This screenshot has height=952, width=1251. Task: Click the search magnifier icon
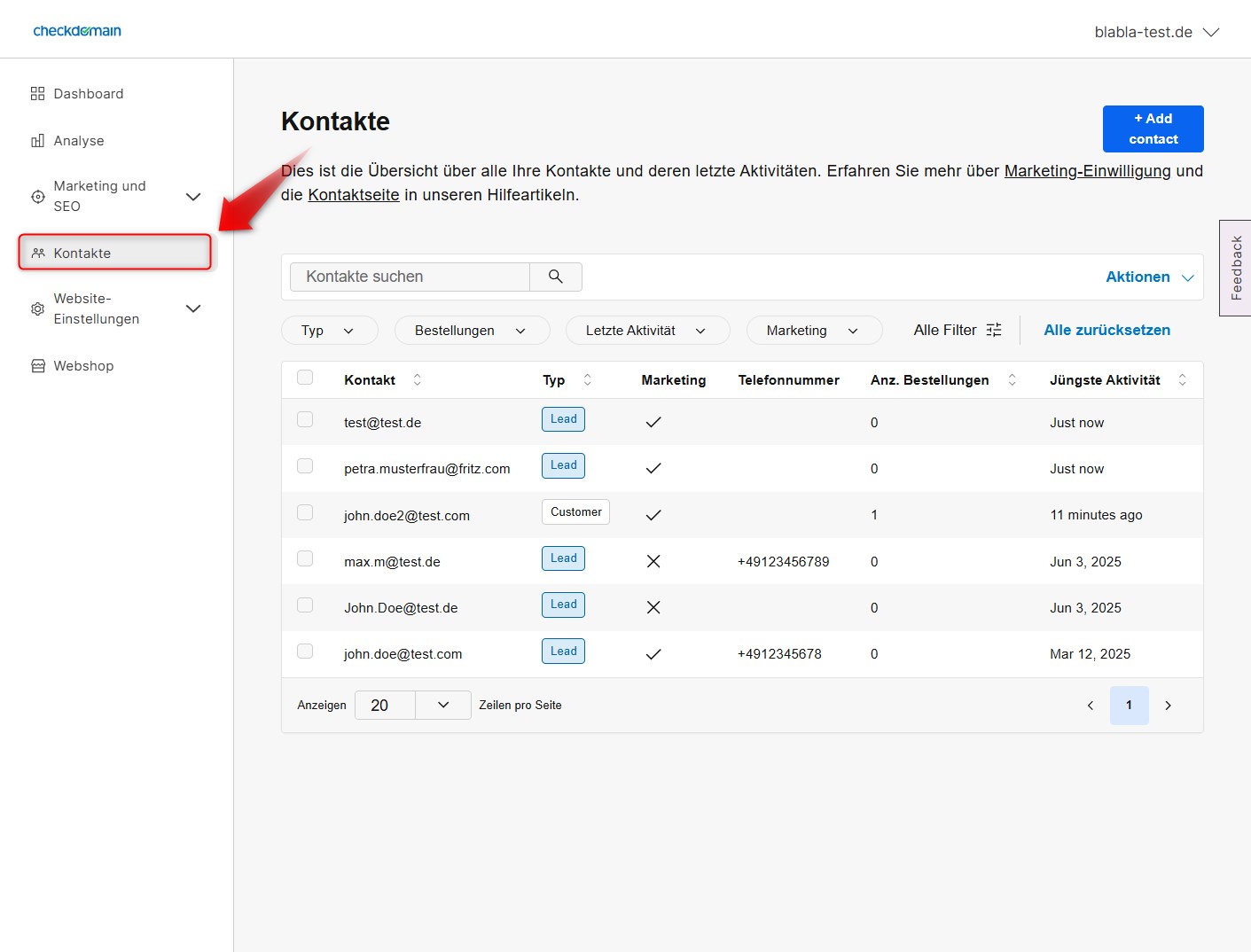pyautogui.click(x=556, y=277)
